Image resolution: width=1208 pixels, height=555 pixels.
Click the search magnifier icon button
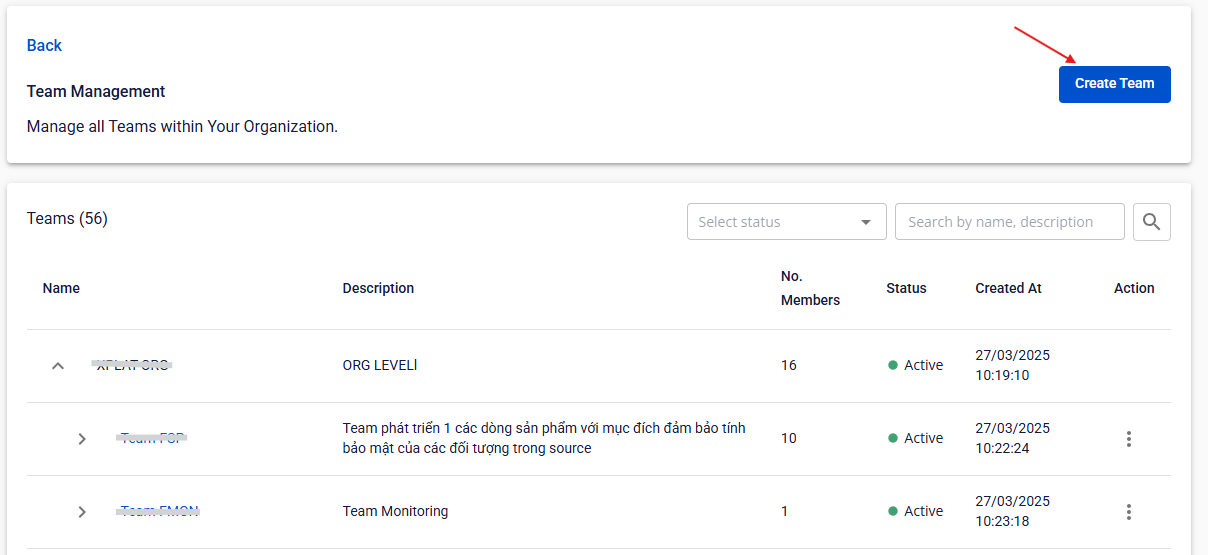[1151, 222]
